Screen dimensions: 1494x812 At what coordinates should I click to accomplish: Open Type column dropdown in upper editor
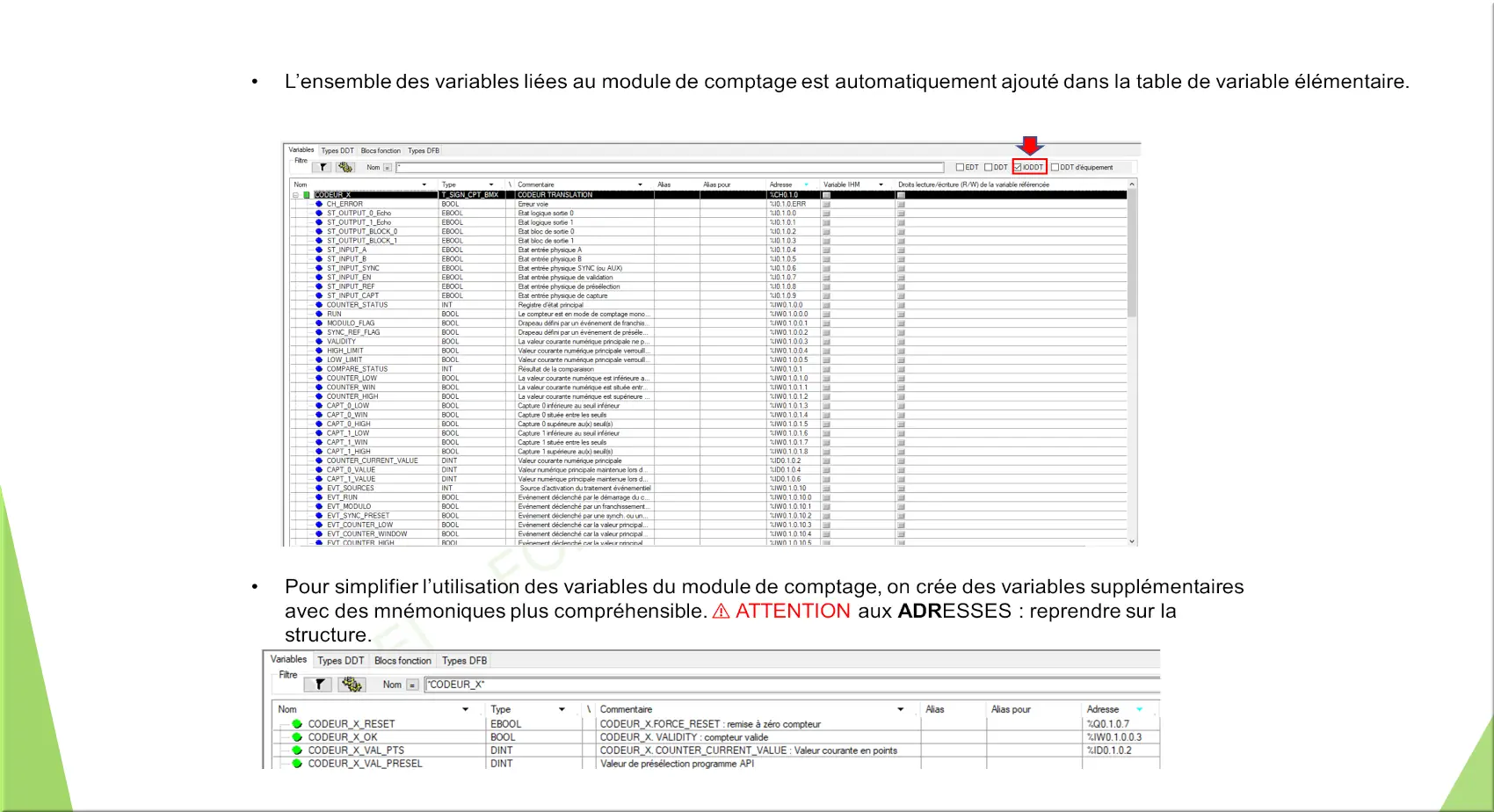pyautogui.click(x=491, y=185)
